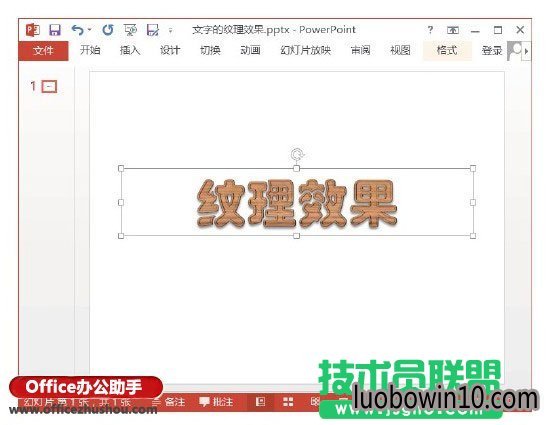The height and width of the screenshot is (425, 546).
Task: Open the 设计 Design tab
Action: click(x=170, y=50)
